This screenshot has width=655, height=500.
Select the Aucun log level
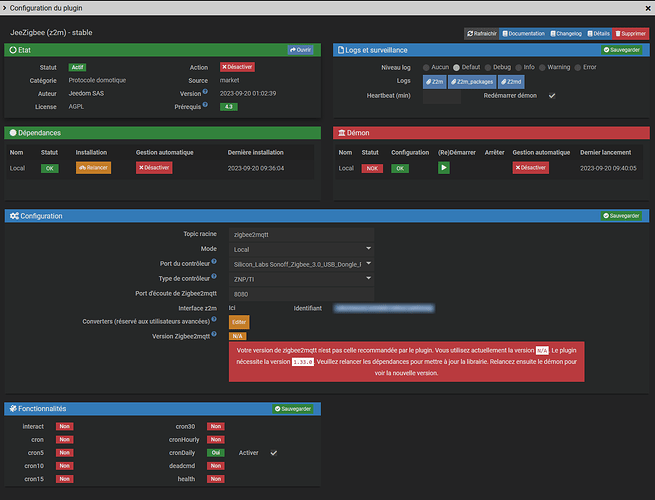pos(426,67)
